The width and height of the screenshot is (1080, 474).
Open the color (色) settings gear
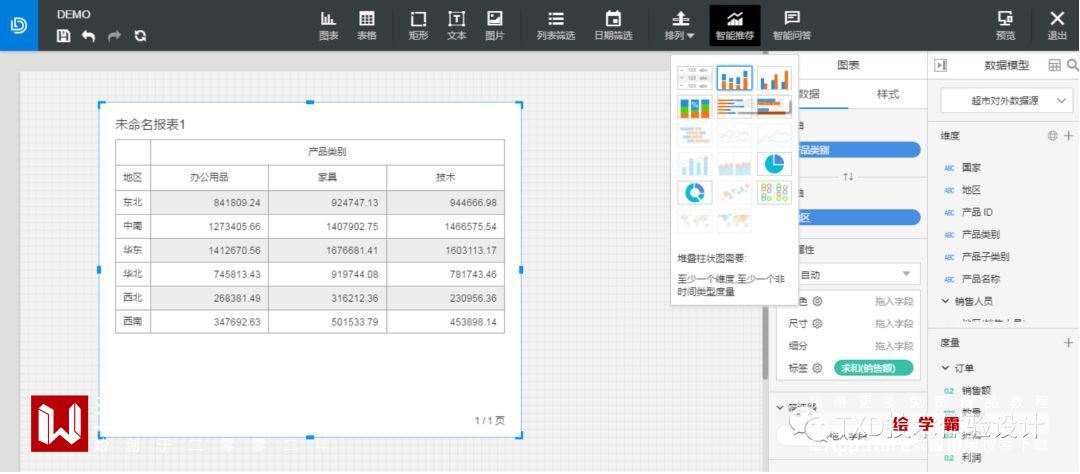coord(817,301)
